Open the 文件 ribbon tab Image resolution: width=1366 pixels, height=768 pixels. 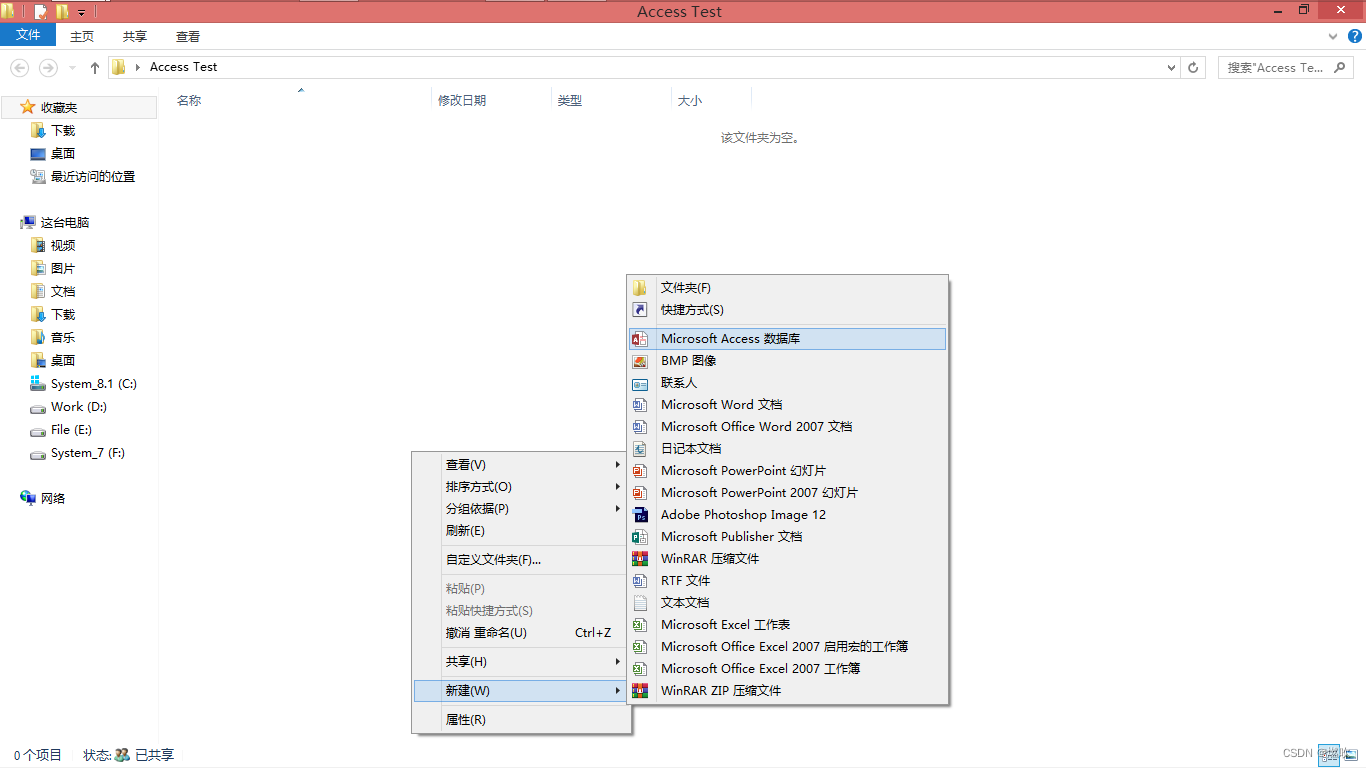28,35
